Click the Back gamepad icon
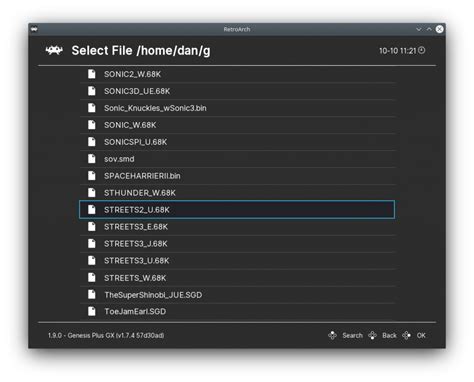474x382 pixels. [372, 335]
